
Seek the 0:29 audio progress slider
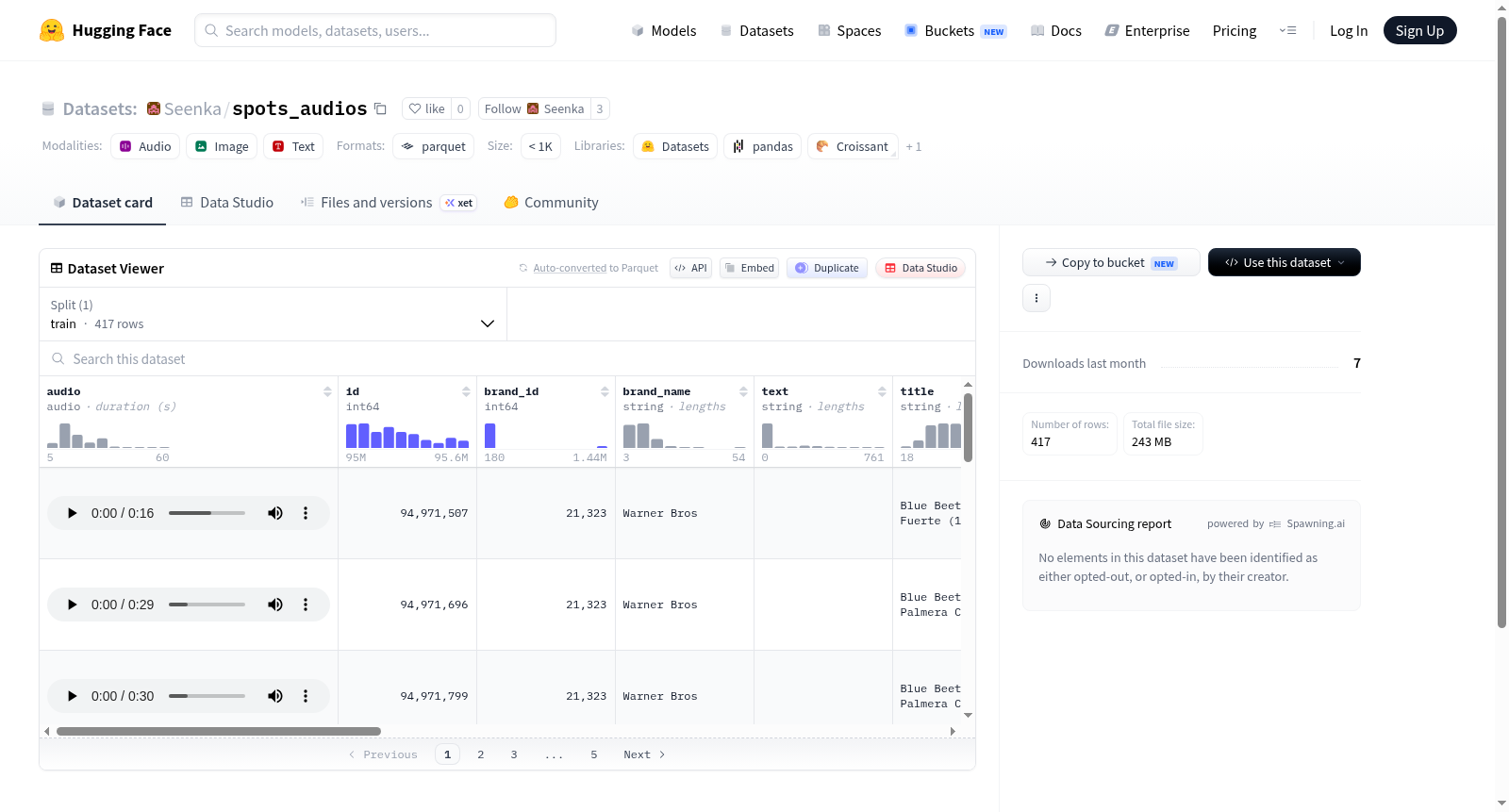point(207,605)
